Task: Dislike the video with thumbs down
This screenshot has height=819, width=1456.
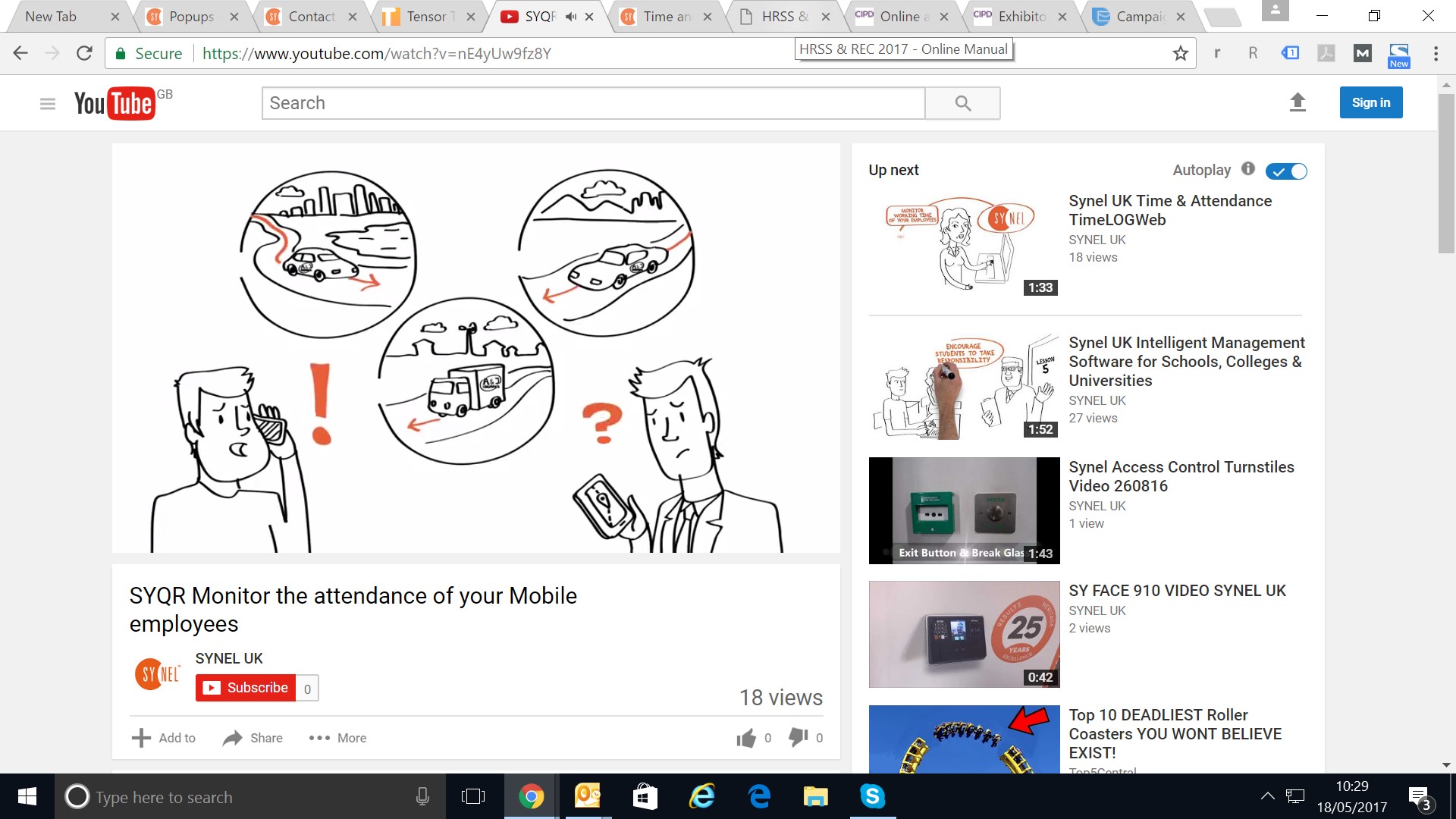Action: (x=798, y=737)
